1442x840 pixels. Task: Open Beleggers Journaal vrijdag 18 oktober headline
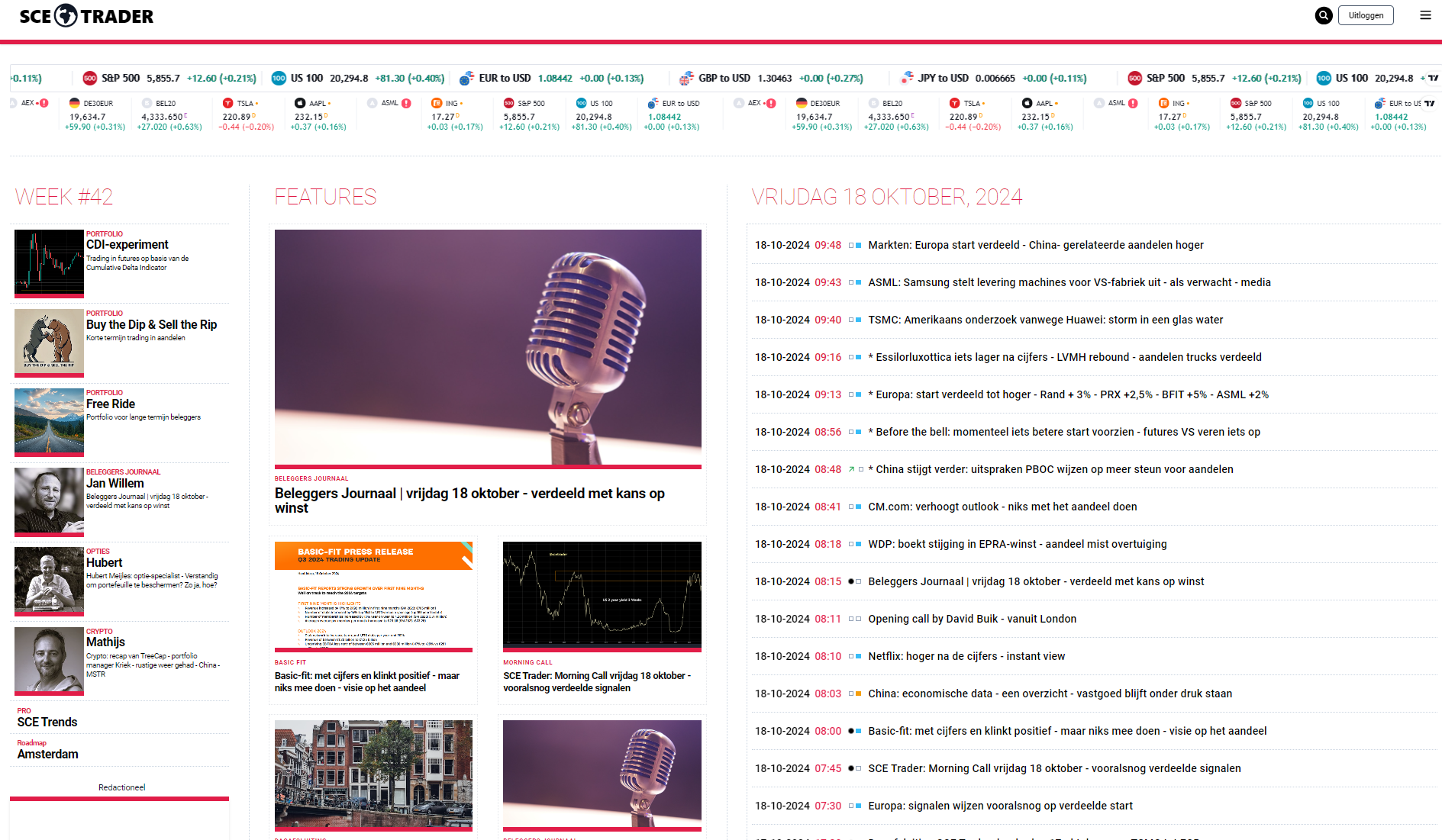click(469, 500)
